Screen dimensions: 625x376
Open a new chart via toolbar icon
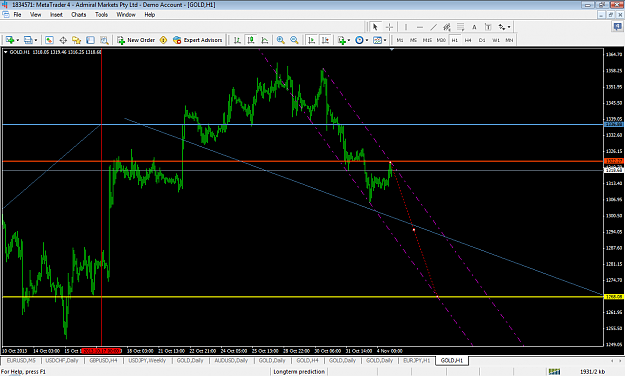coord(10,40)
